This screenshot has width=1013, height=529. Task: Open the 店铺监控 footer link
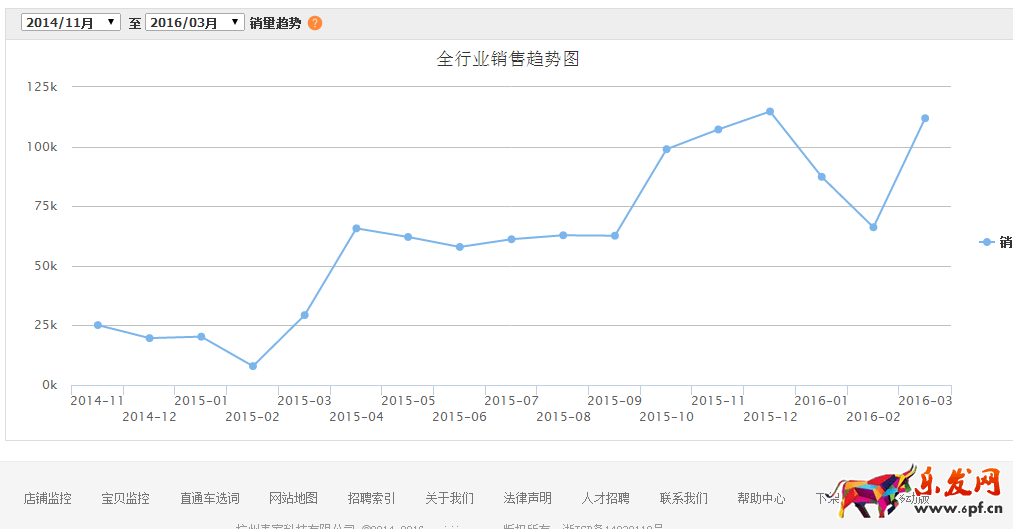[48, 498]
